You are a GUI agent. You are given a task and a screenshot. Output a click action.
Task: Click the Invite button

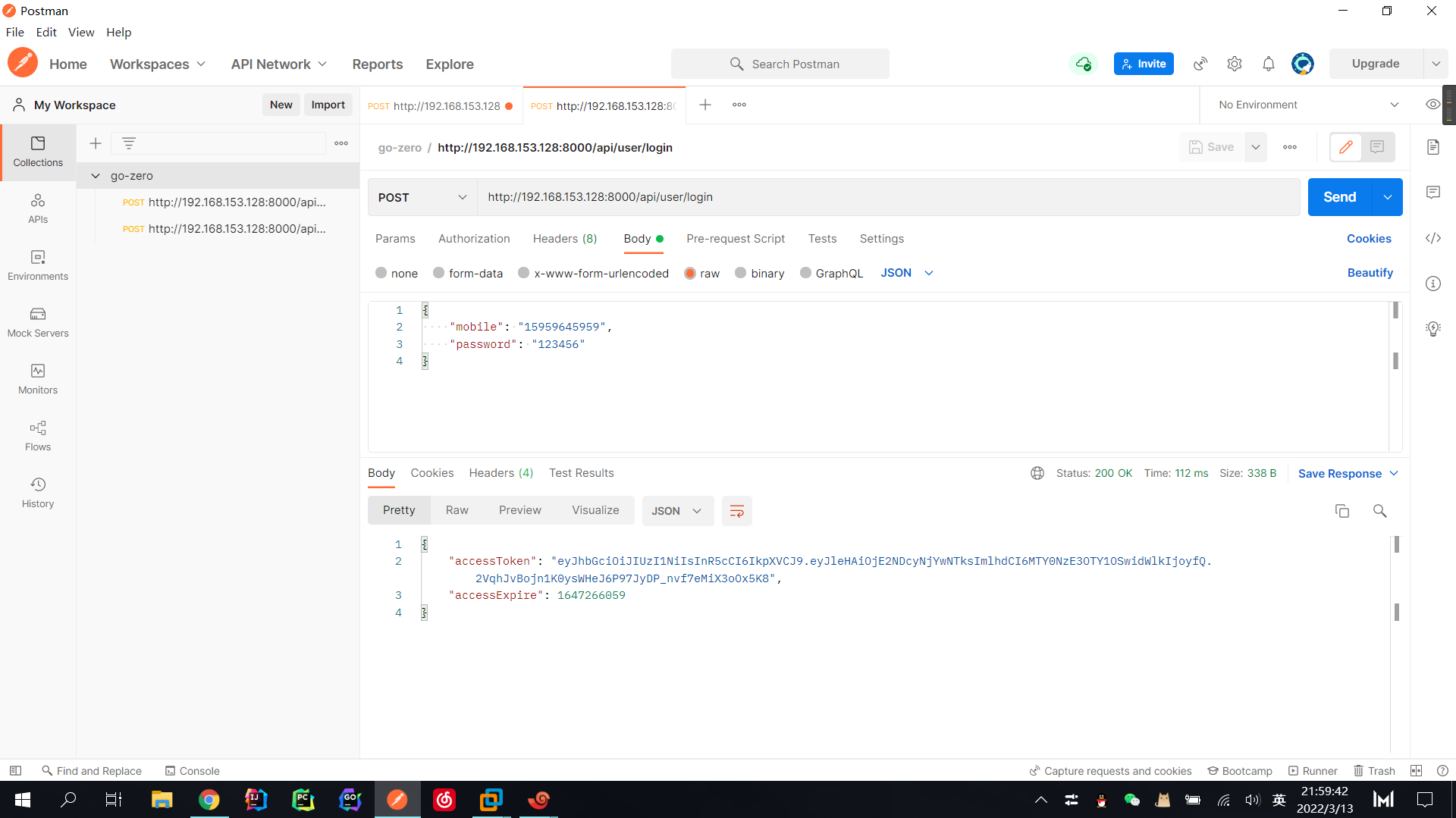coord(1144,64)
